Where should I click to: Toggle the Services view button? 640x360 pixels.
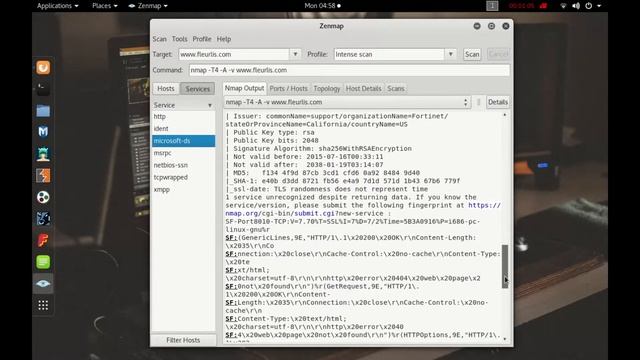pos(198,88)
